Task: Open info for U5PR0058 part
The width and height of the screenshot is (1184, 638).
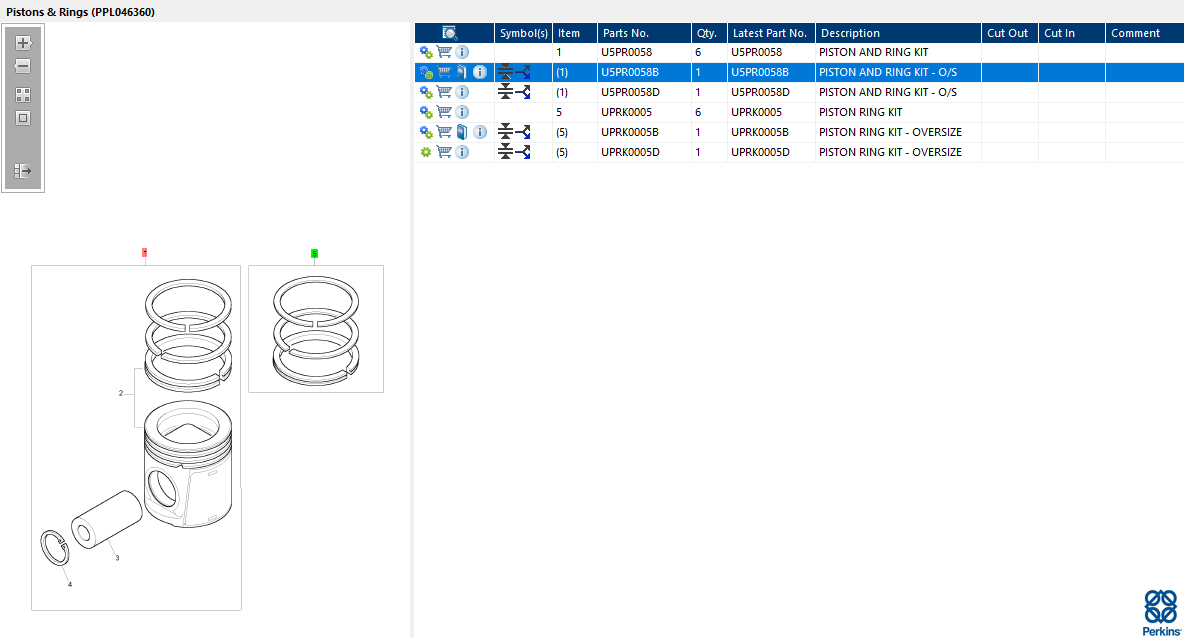Action: [462, 52]
